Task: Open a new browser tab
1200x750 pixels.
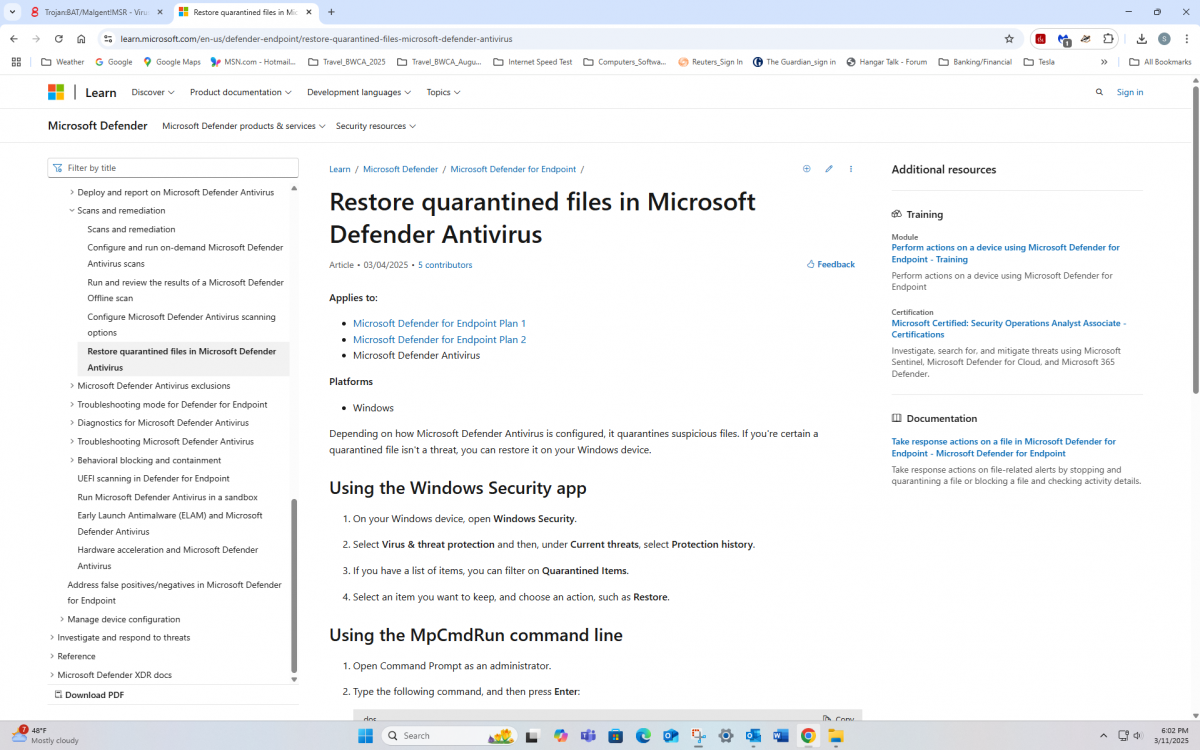Action: [x=331, y=12]
